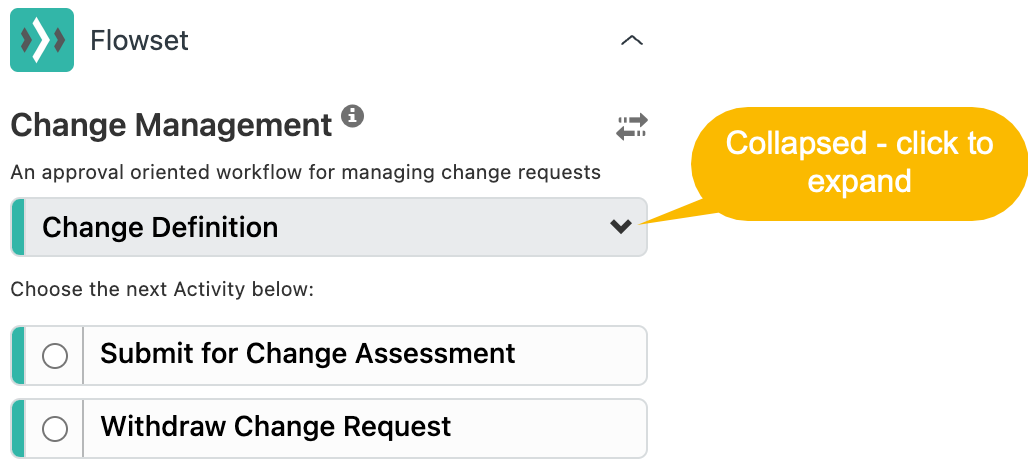Click the Change Definition status bar
Screen dimensions: 1028x470
(x=329, y=227)
